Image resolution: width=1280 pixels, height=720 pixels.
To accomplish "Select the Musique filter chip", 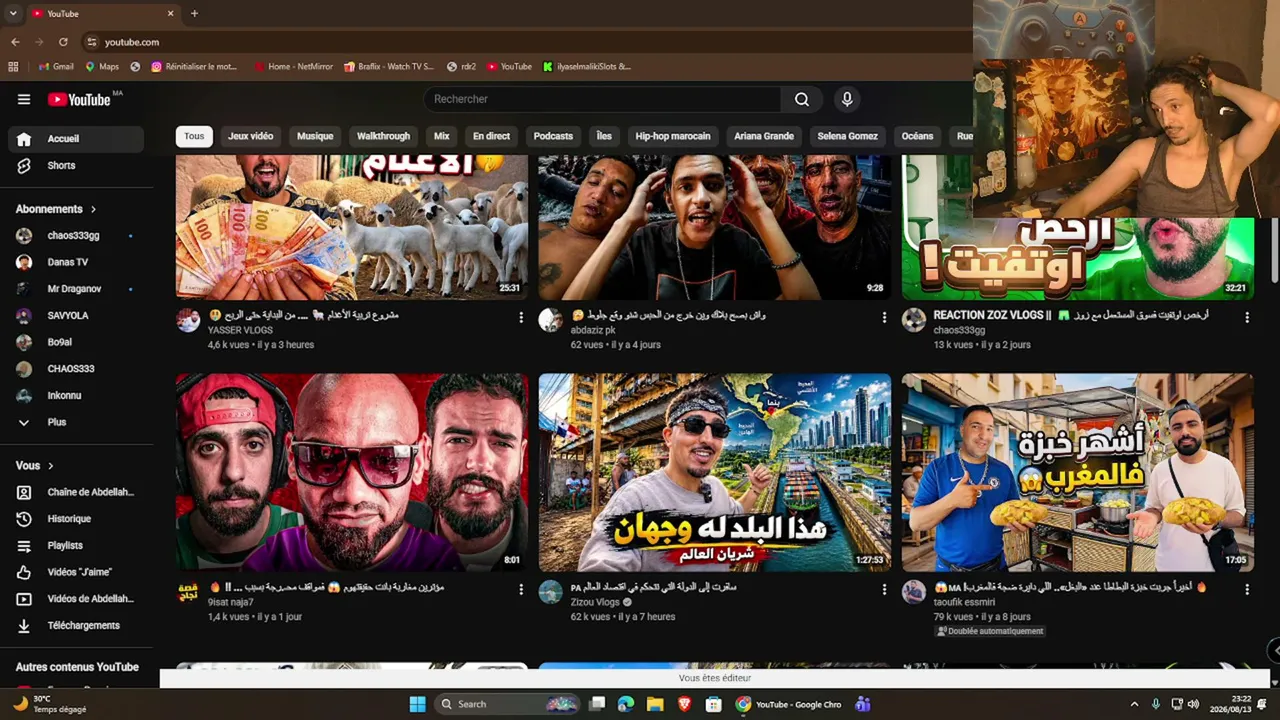I will (x=315, y=136).
